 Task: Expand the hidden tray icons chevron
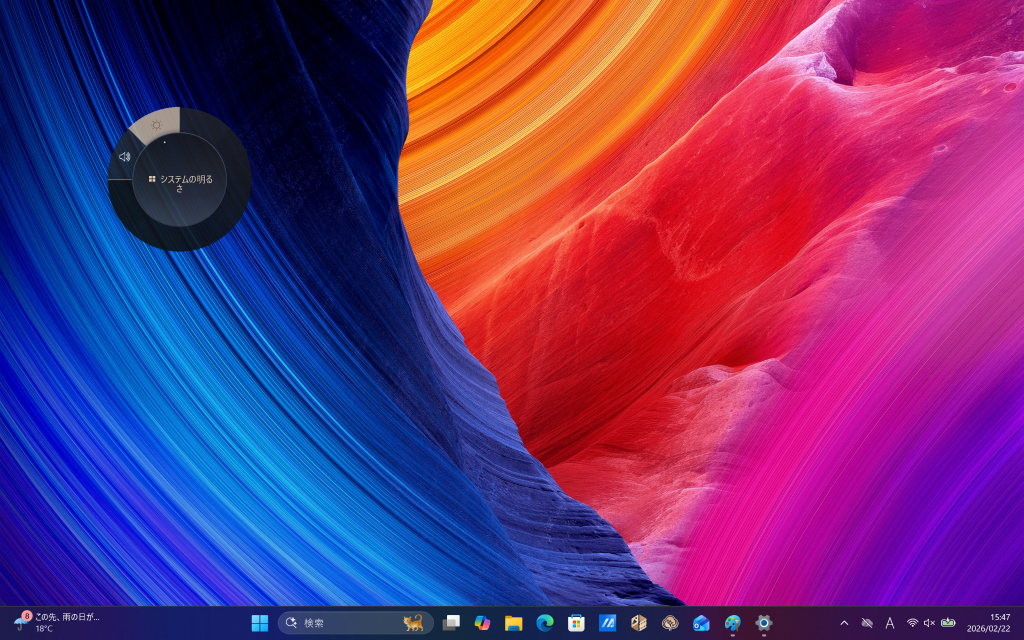pyautogui.click(x=844, y=623)
